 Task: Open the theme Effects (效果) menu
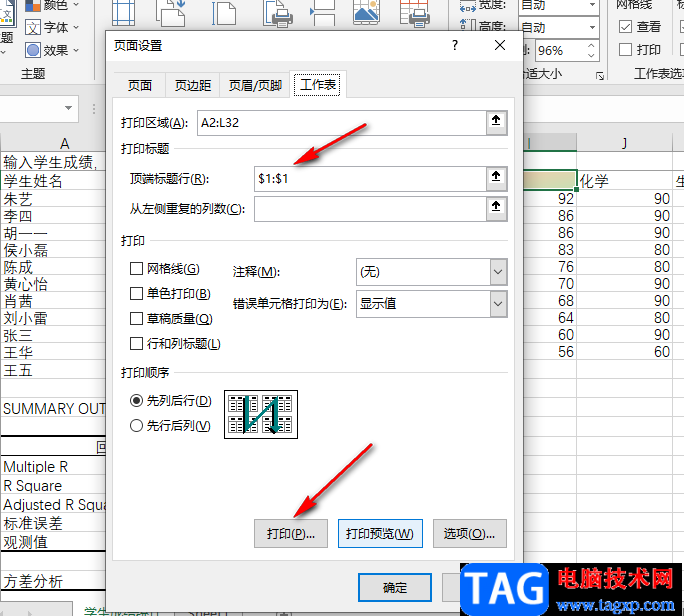pos(51,50)
